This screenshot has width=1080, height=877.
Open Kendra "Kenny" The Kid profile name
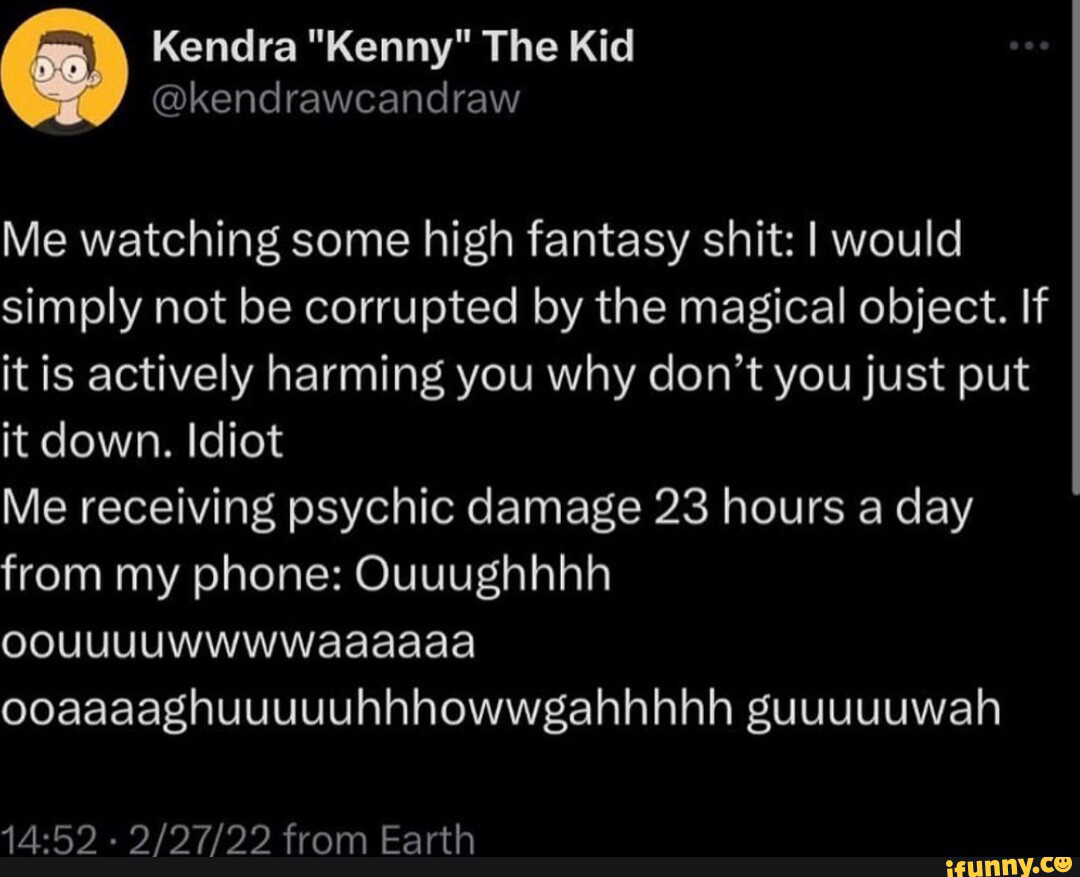[393, 46]
